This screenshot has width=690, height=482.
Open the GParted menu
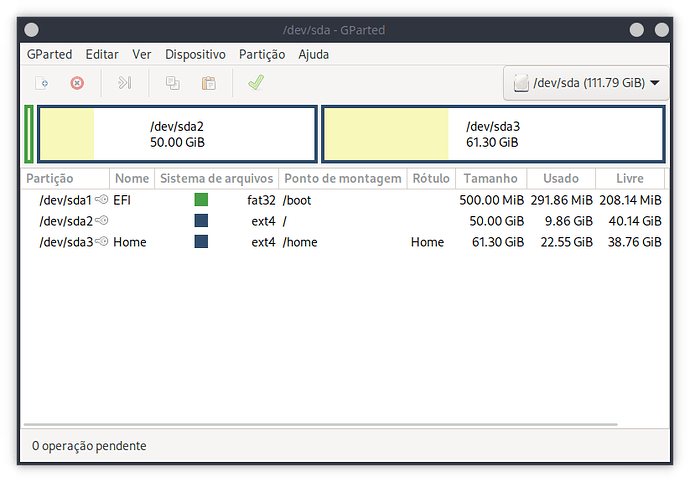[x=49, y=54]
